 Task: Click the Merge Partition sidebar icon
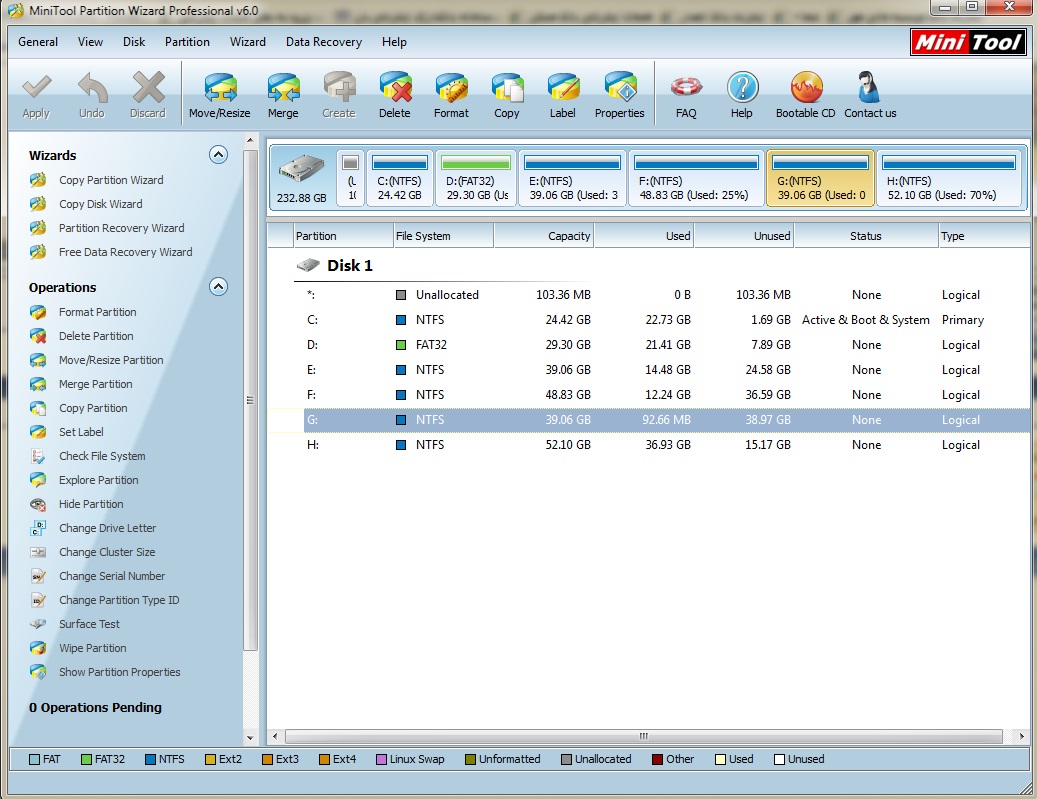pyautogui.click(x=38, y=384)
